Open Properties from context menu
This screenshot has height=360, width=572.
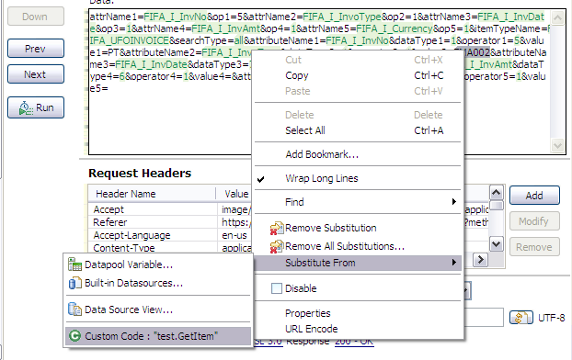[x=359, y=313]
